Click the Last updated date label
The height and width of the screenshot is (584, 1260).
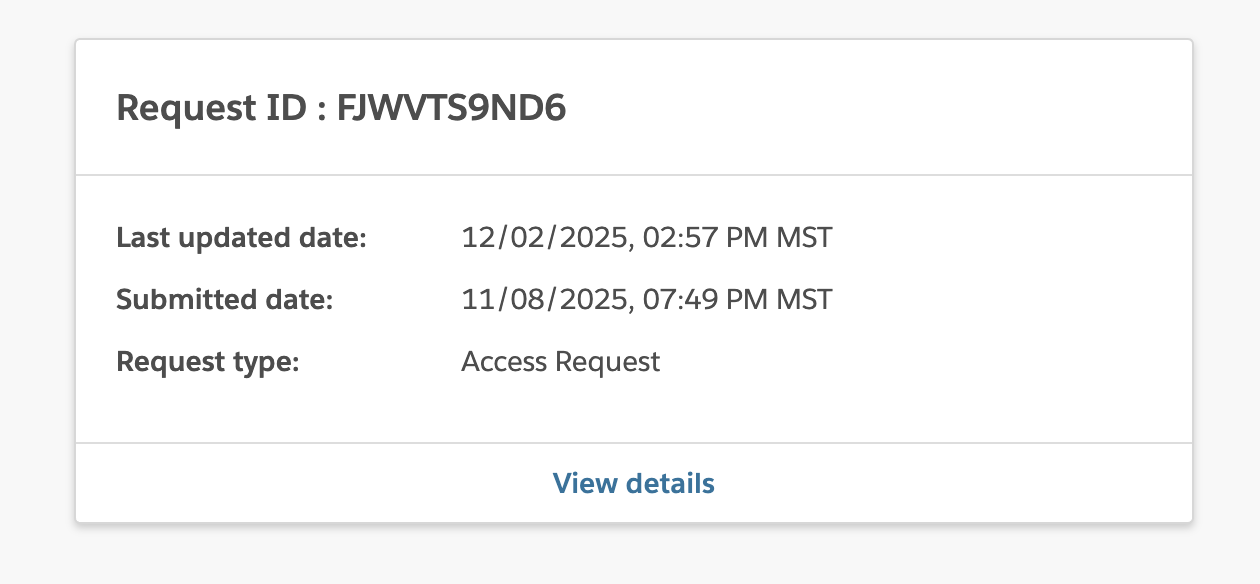[240, 238]
